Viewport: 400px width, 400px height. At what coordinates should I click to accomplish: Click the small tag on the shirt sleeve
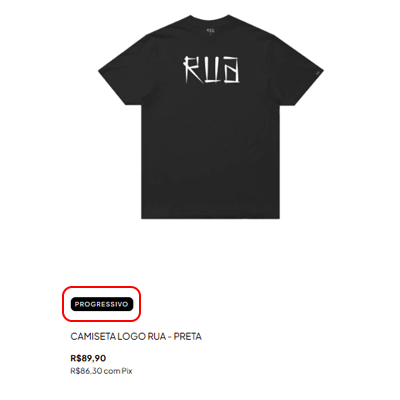[317, 71]
